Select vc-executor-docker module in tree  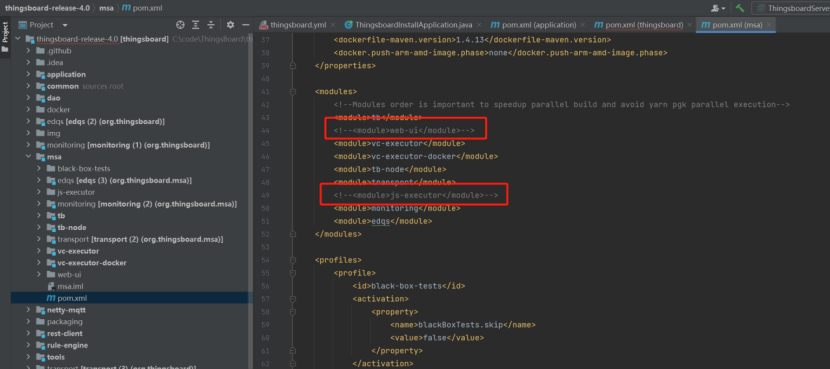(x=92, y=263)
